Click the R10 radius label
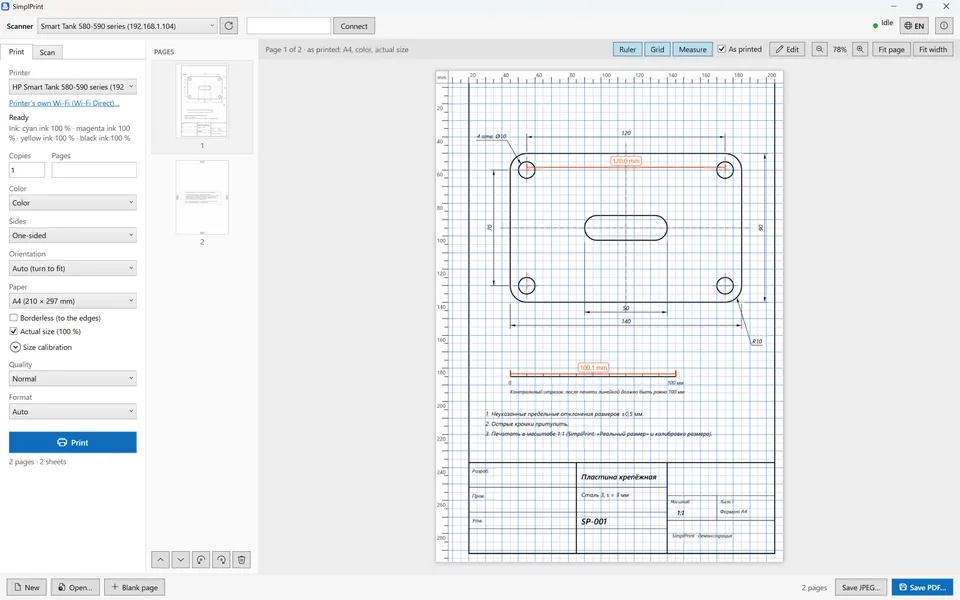The height and width of the screenshot is (600, 960). (x=757, y=342)
